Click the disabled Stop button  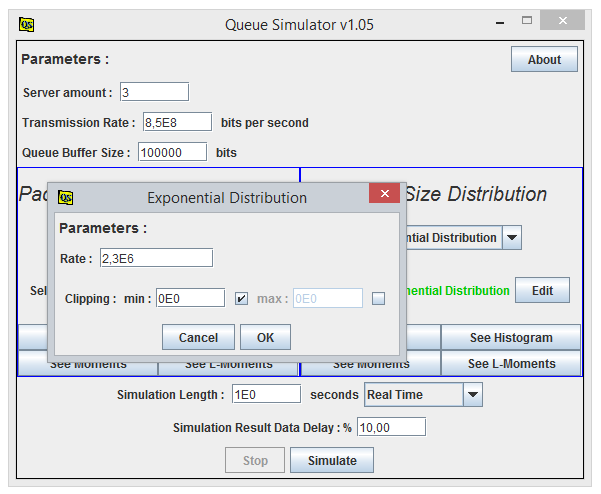point(255,460)
